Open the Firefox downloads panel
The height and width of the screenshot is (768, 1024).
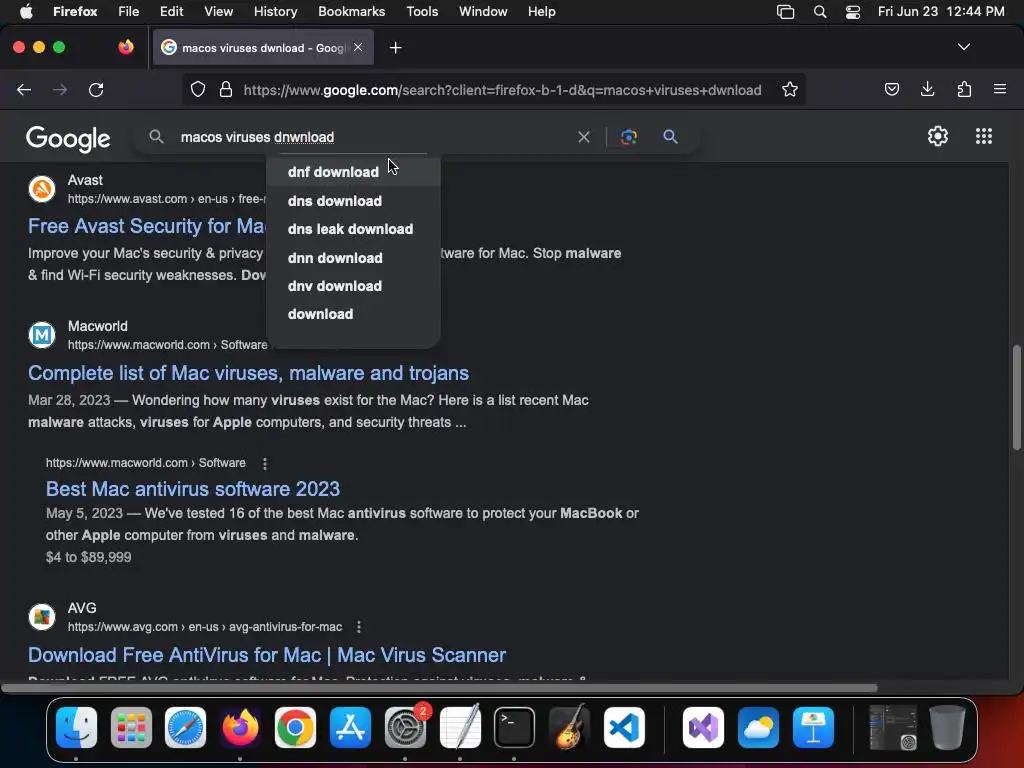927,89
